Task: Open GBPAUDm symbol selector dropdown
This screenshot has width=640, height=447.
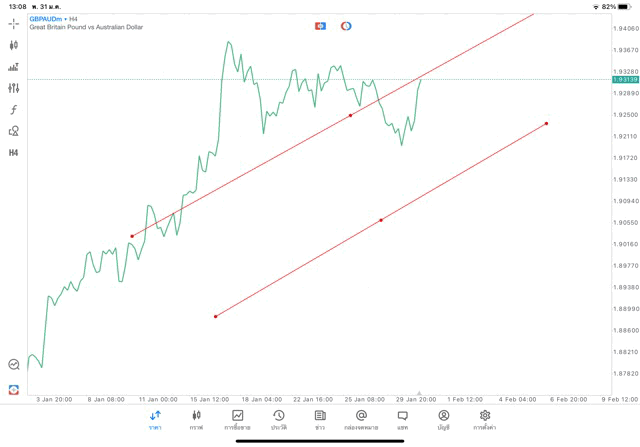Action: click(x=48, y=18)
